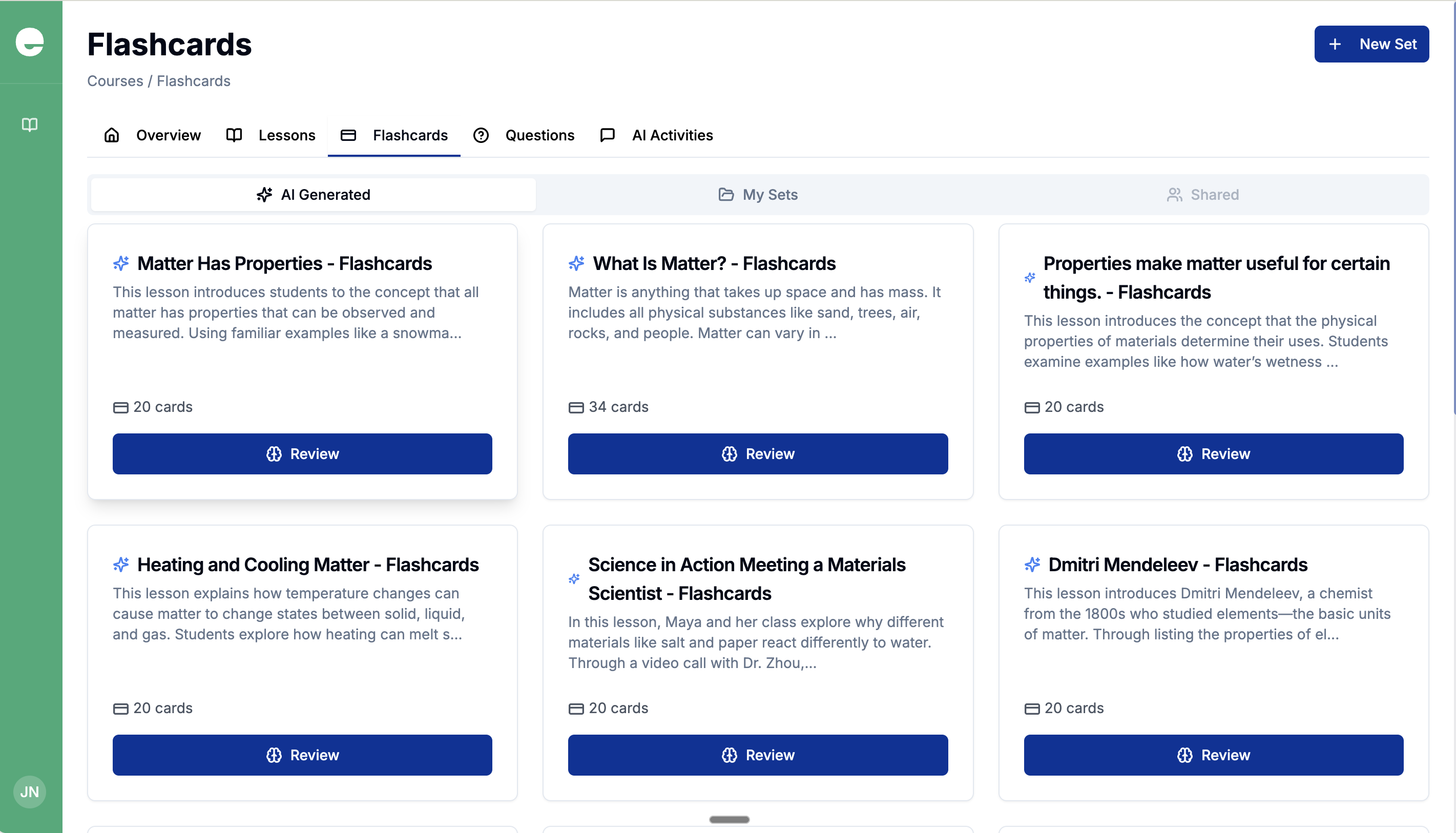Click sparkle icon on Science in Action card

[x=574, y=579]
